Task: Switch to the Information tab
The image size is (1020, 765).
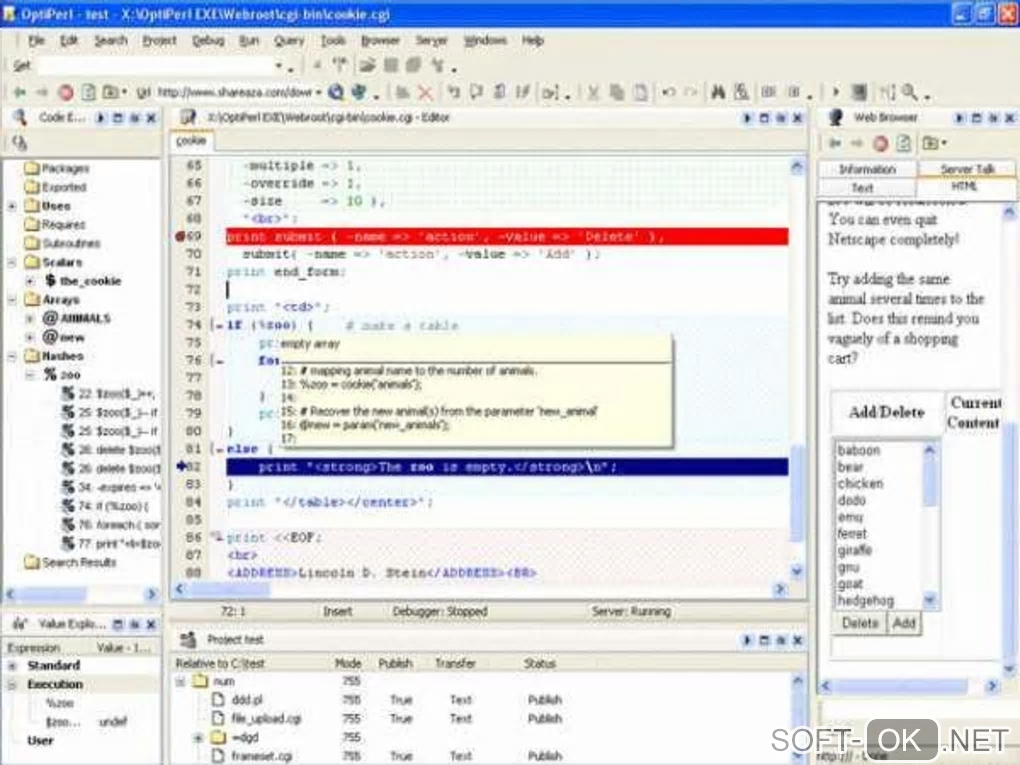Action: tap(867, 169)
